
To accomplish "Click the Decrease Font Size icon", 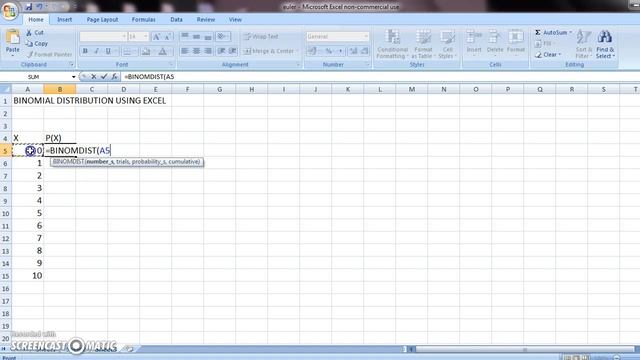I will [167, 37].
